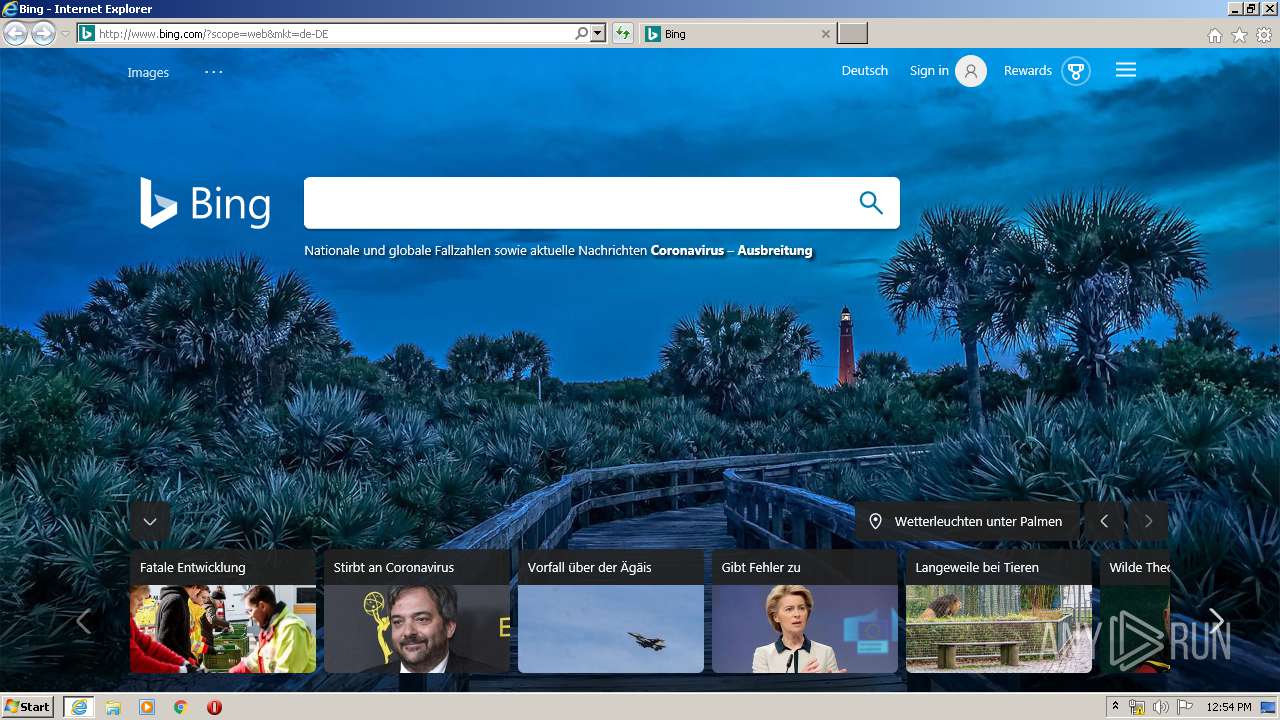Open Gibt Fehler zu news card
This screenshot has width=1280, height=720.
(805, 611)
